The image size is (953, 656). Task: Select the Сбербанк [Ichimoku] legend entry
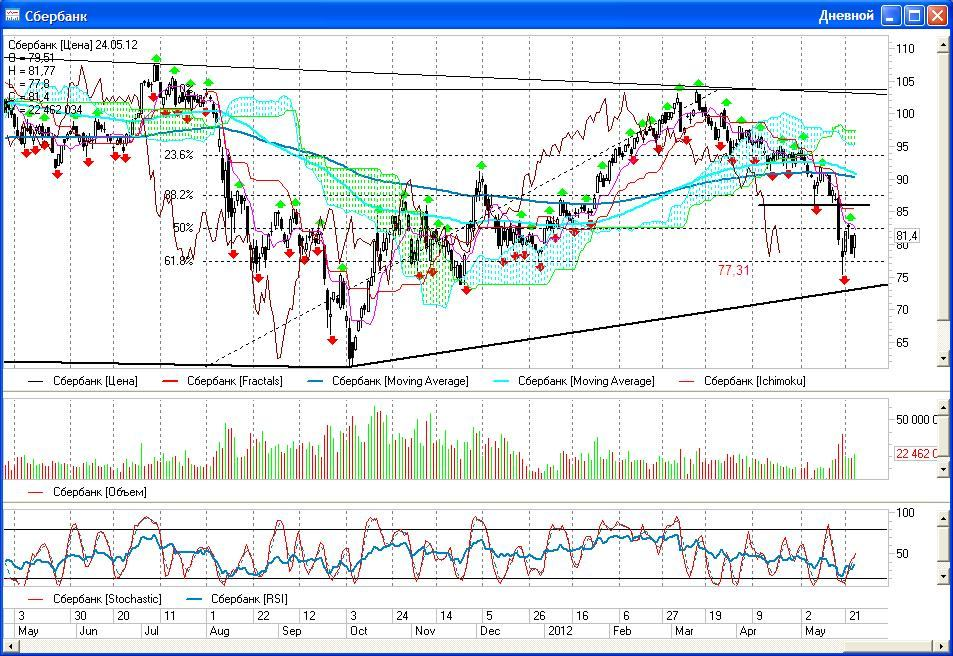(x=743, y=381)
